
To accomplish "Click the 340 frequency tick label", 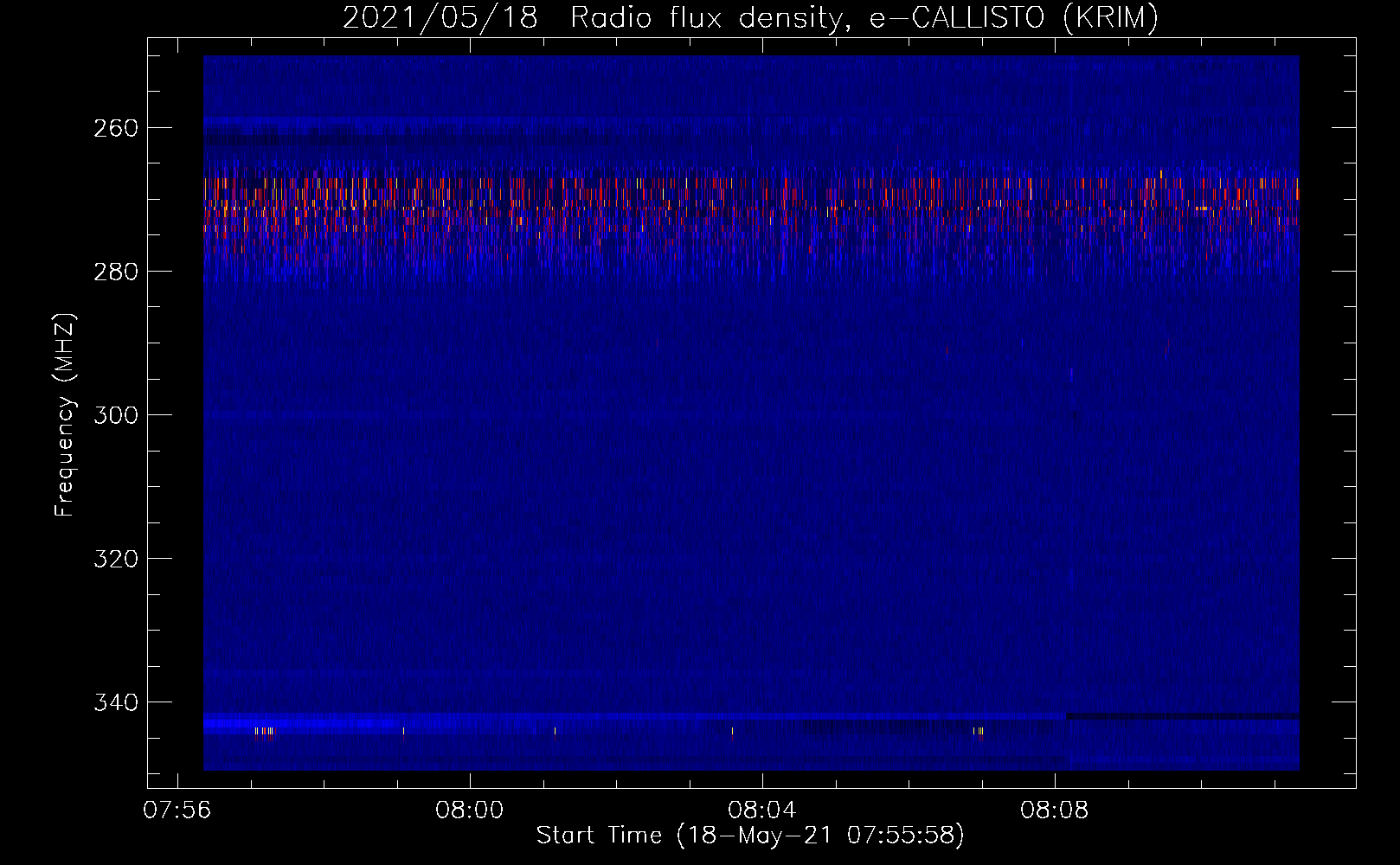I will pyautogui.click(x=115, y=702).
